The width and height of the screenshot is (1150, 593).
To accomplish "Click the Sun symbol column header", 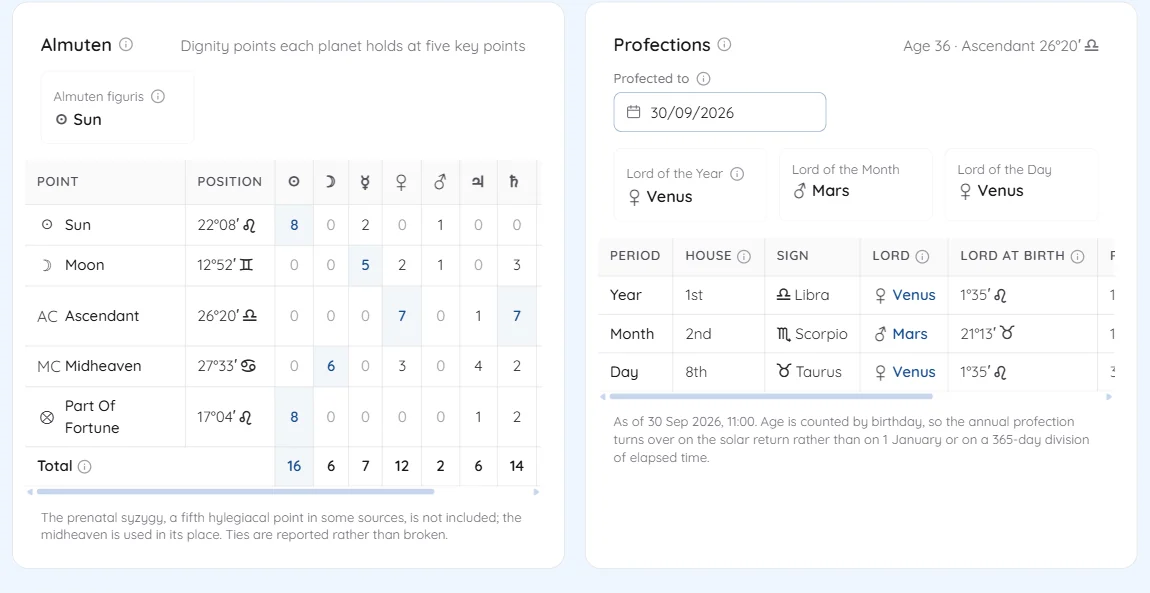I will coord(294,182).
